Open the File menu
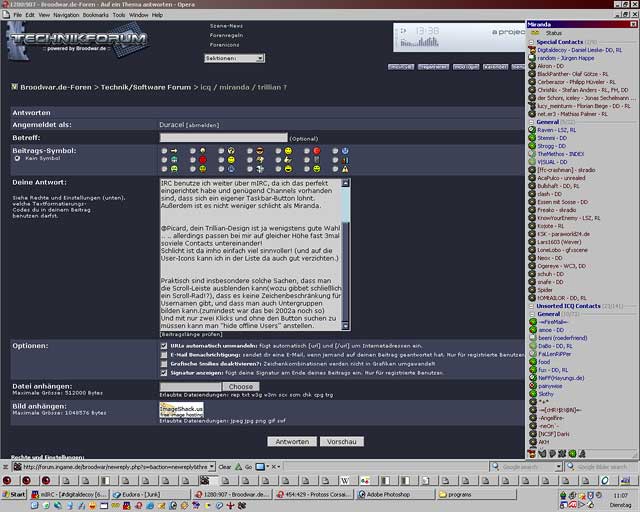The height and width of the screenshot is (512, 640). (x=18, y=15)
